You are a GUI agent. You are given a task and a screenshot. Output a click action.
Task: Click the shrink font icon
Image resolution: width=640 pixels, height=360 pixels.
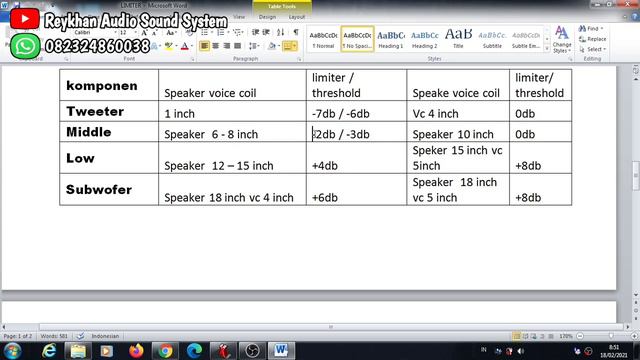155,33
